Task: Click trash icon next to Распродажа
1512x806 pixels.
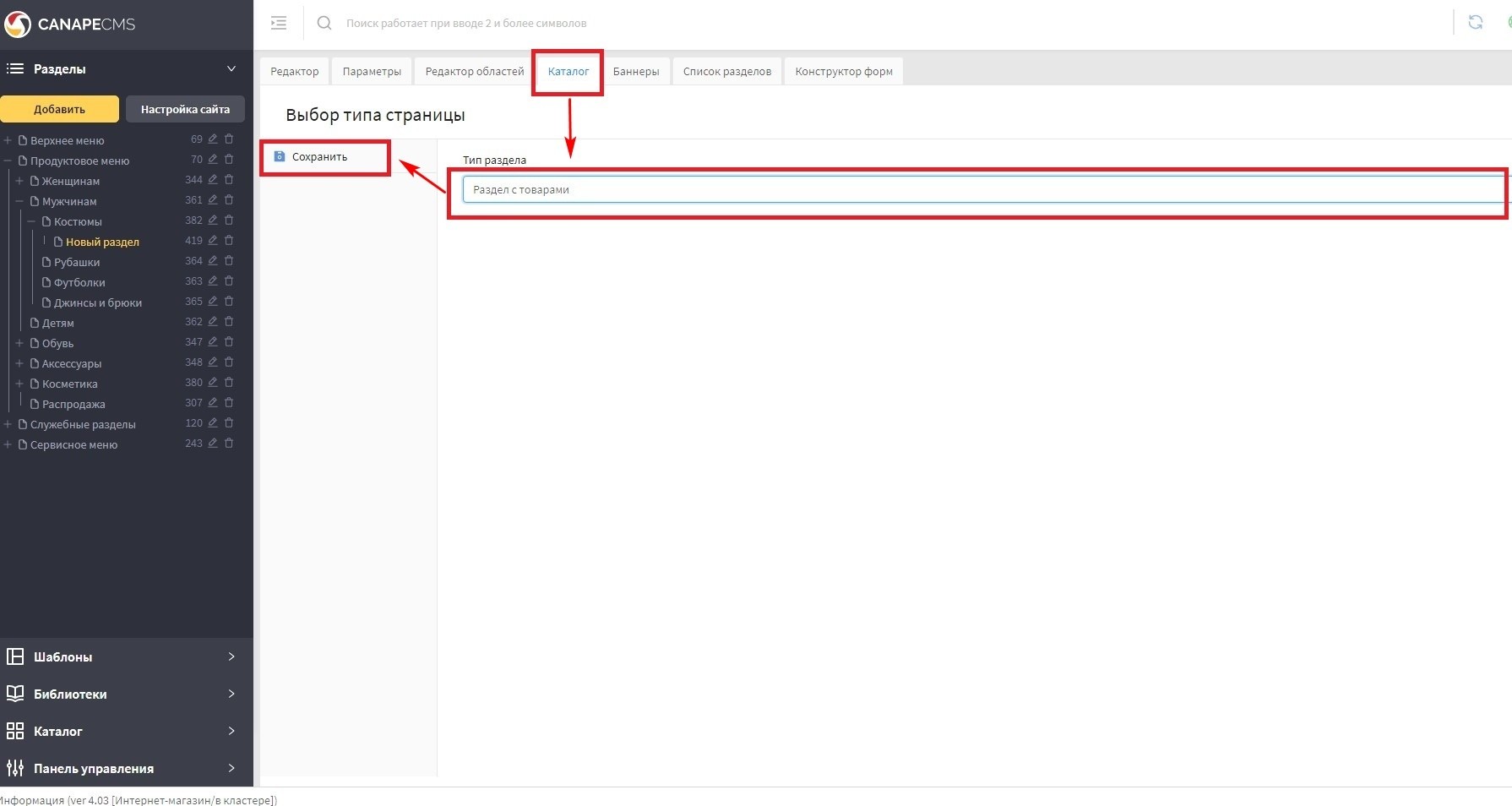Action: [x=229, y=403]
